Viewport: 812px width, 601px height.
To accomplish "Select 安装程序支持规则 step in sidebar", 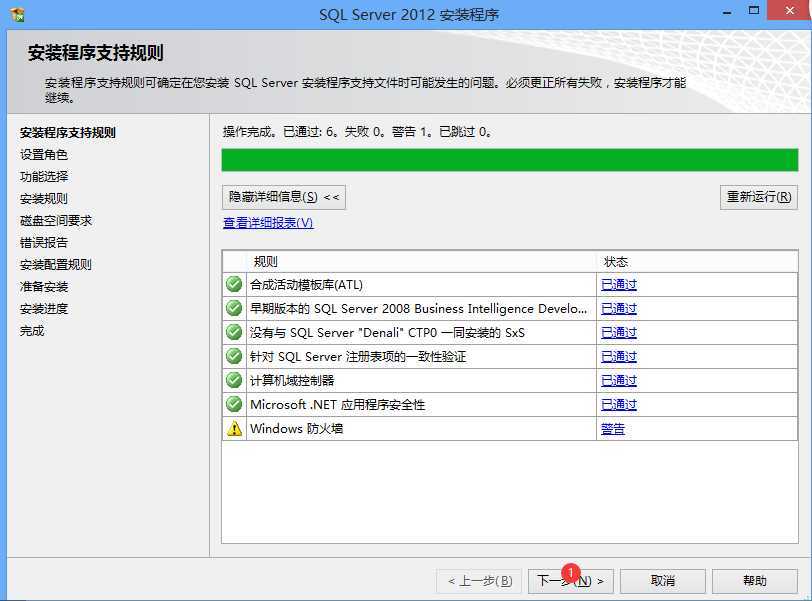I will pos(68,133).
